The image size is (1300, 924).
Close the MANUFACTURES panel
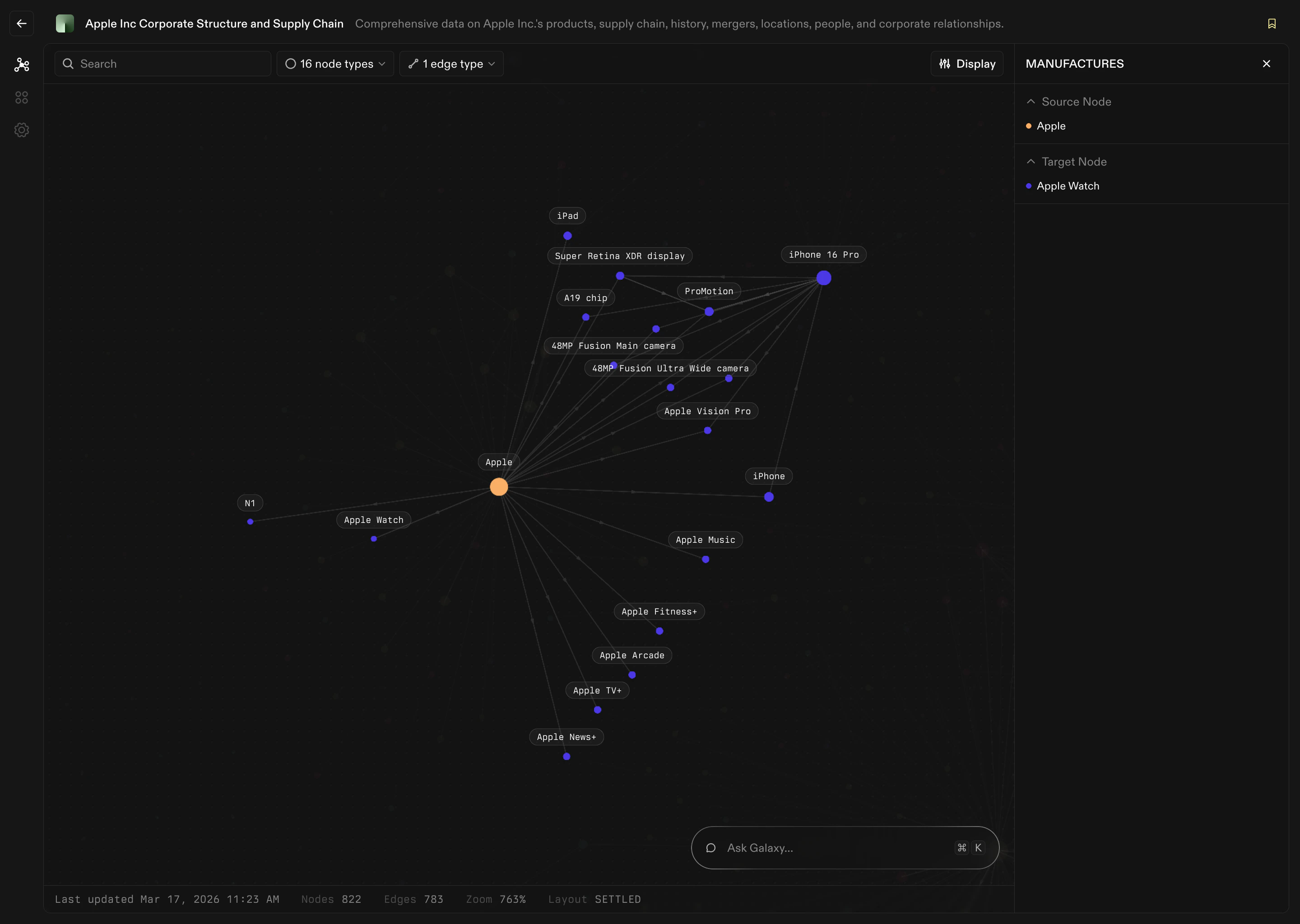coord(1267,64)
